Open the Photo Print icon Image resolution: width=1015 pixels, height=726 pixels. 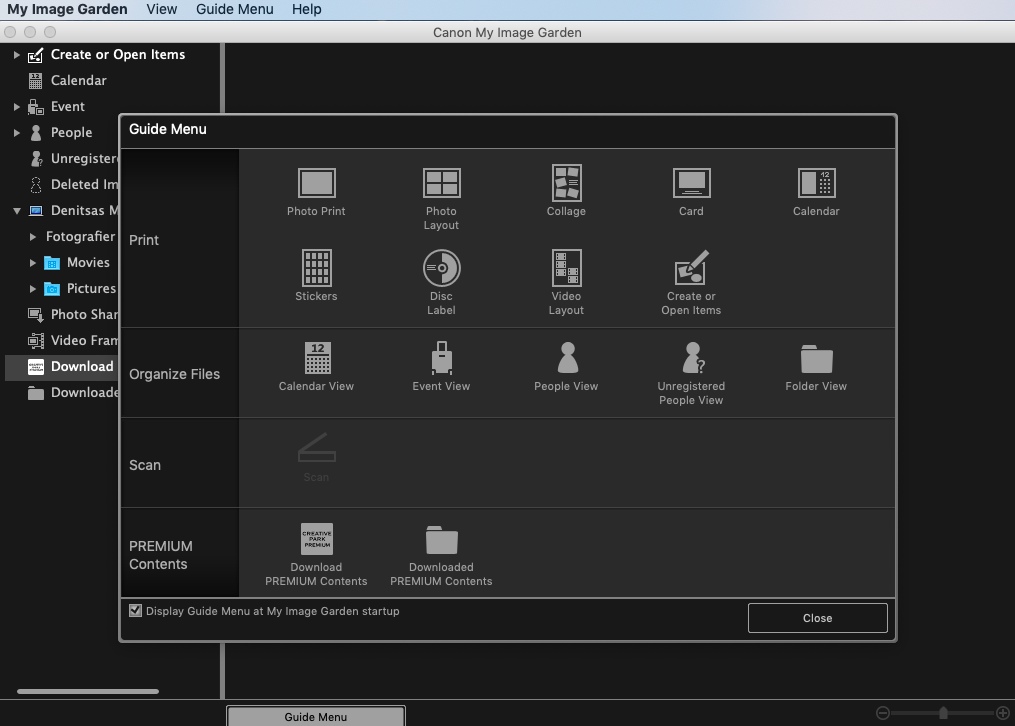point(316,184)
